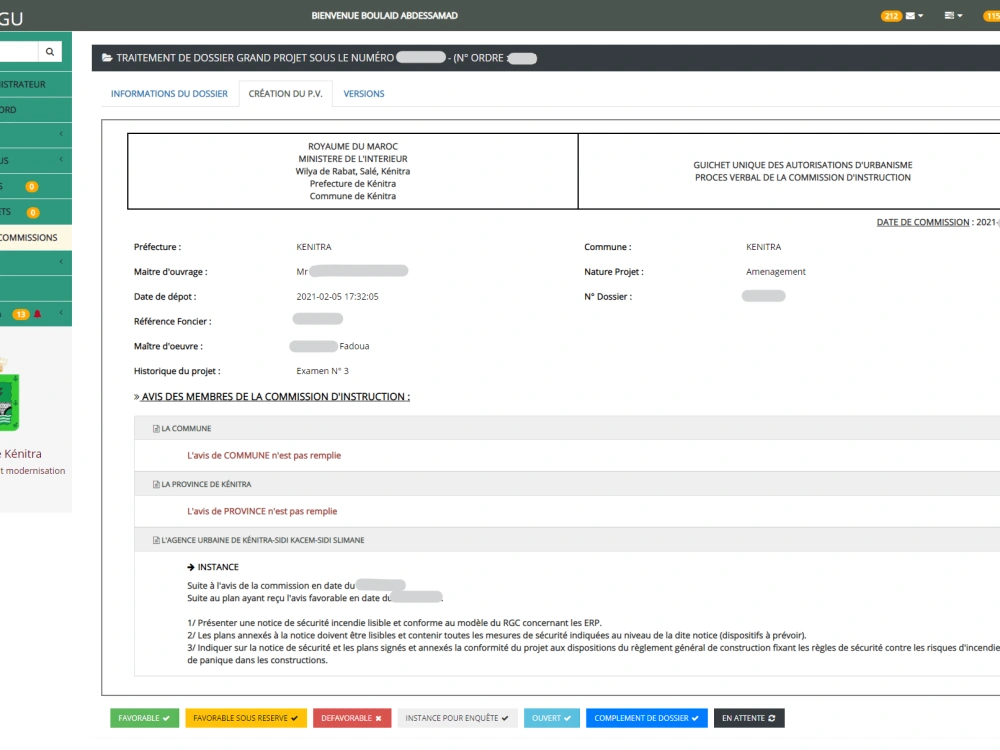Click the DATE DE COMMISSION label
This screenshot has width=1000, height=750.
(x=923, y=222)
